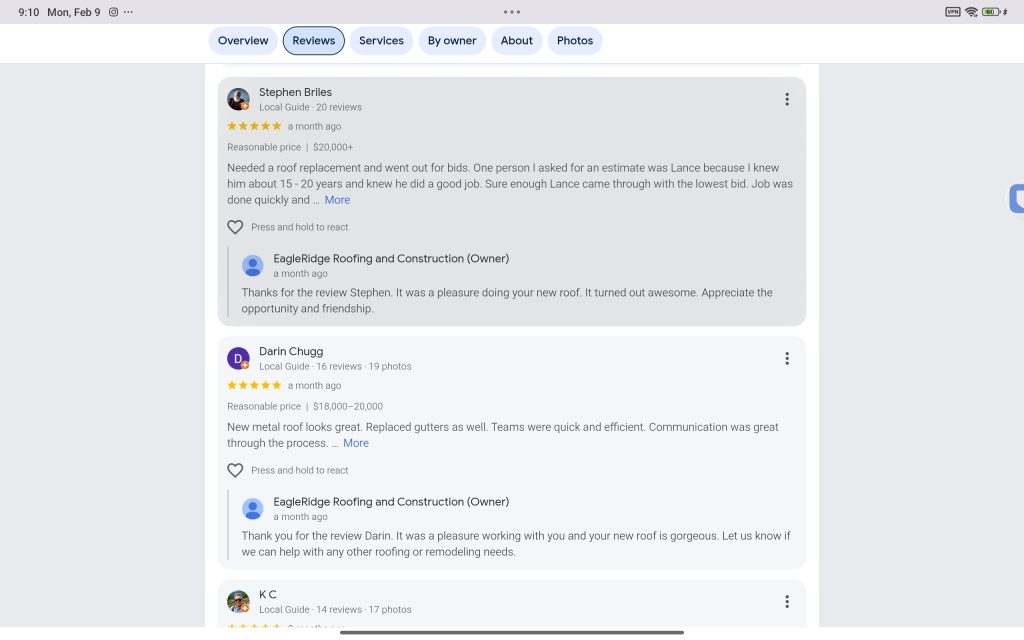This screenshot has width=1024, height=640.
Task: Tap the floating blue edge handle
Action: pyautogui.click(x=1016, y=199)
